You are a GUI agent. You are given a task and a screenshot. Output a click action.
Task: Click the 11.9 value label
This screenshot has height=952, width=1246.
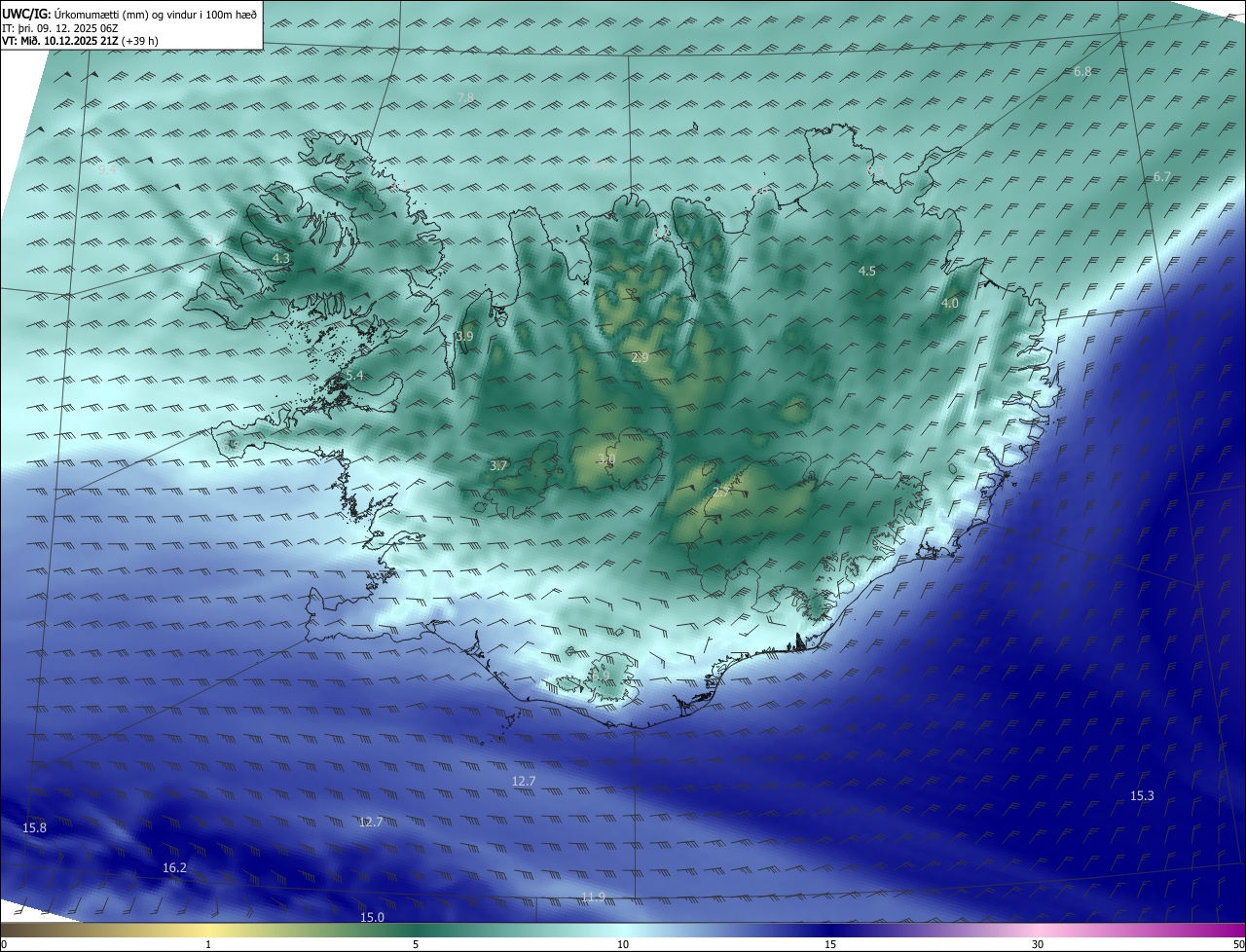(x=593, y=897)
